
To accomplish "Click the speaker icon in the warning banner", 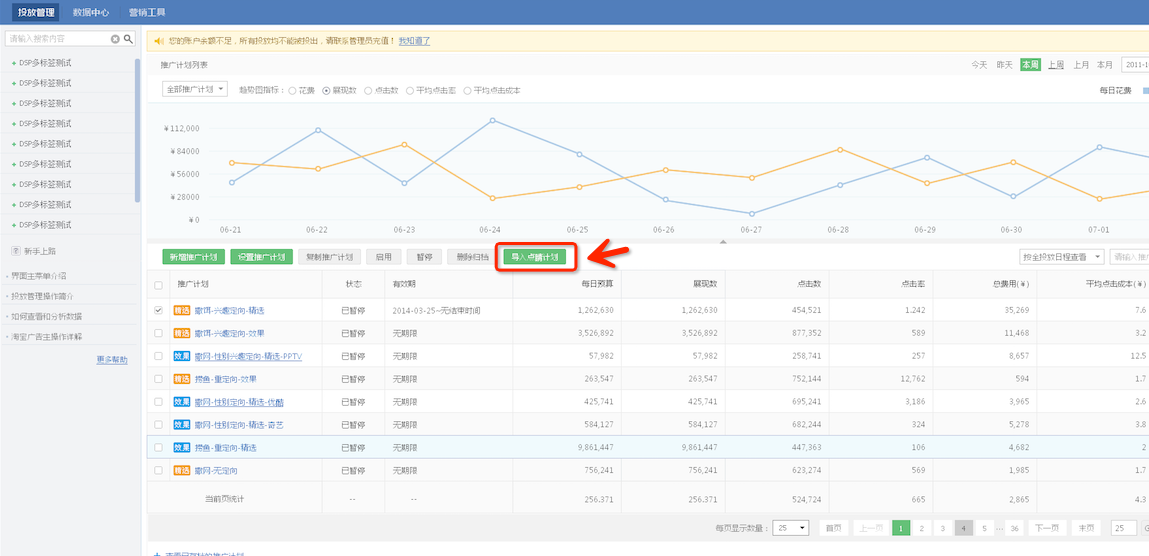I will tap(158, 41).
